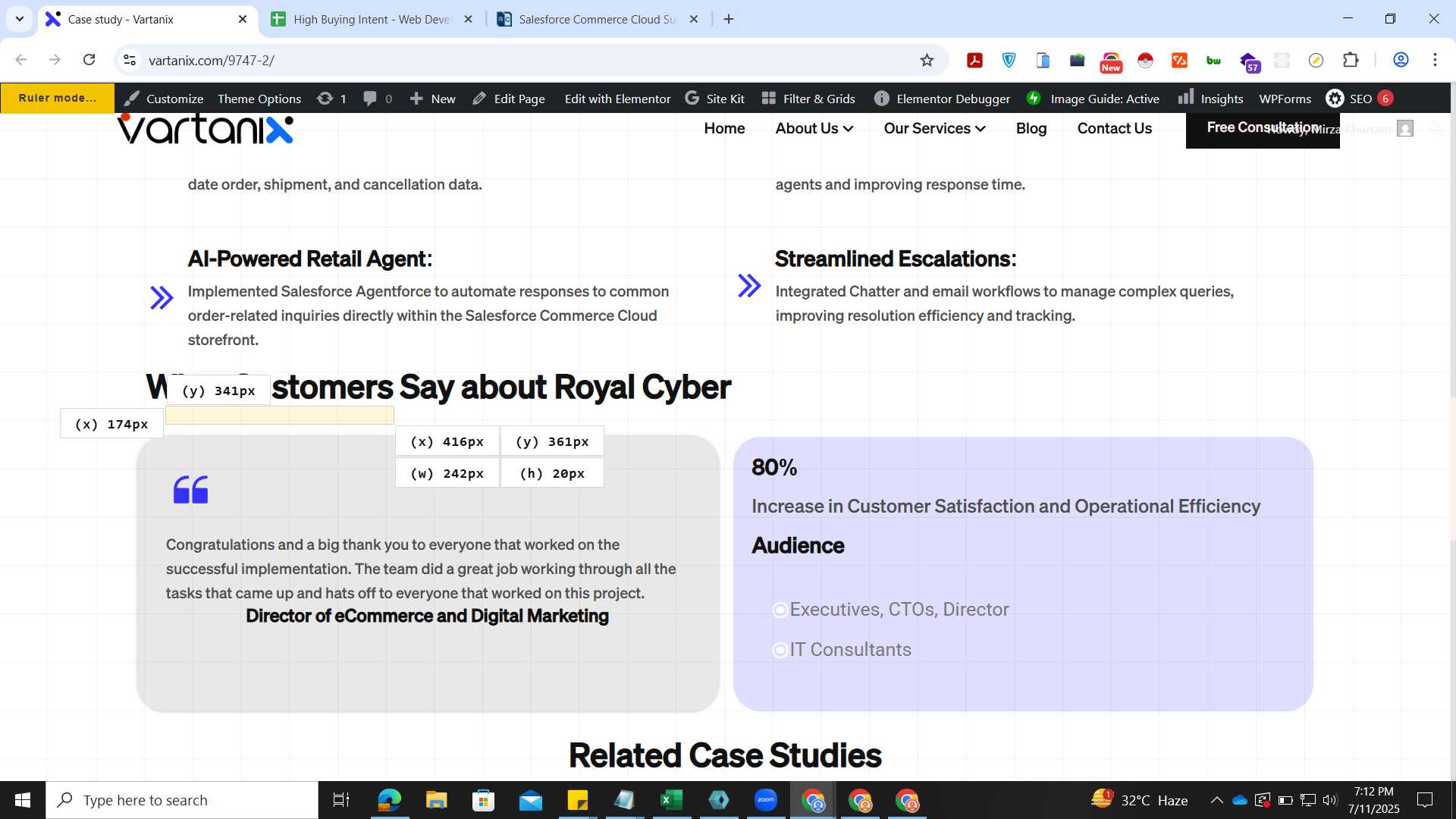Open Zoom from the taskbar
Screen dimensions: 1456x819
[x=766, y=800]
